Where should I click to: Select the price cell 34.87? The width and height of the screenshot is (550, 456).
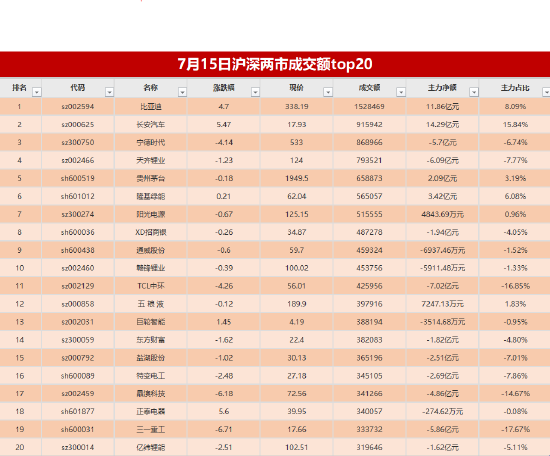click(297, 232)
